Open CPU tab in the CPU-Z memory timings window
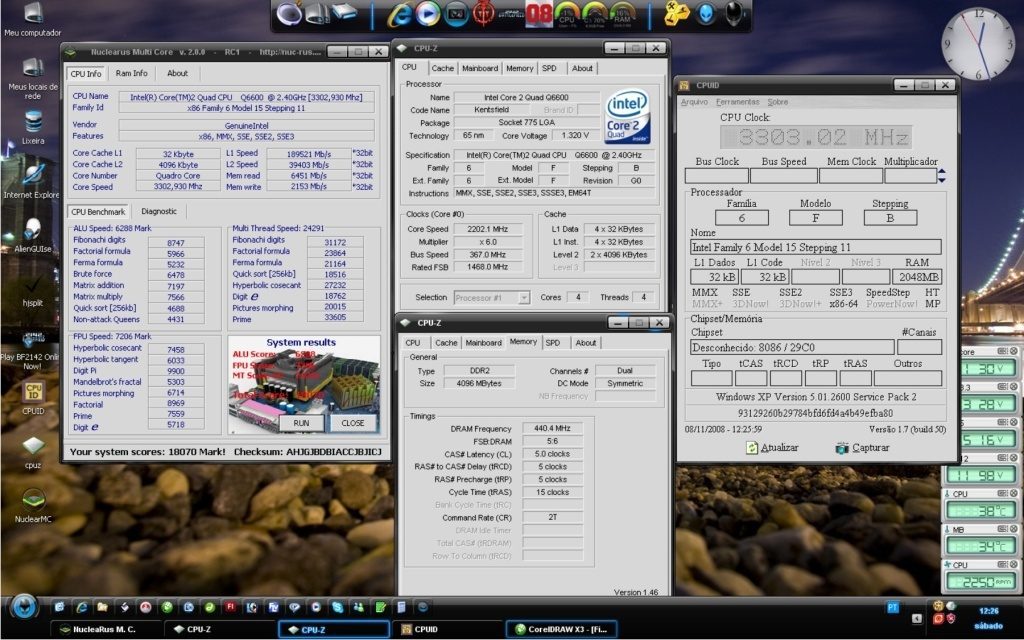This screenshot has height=640, width=1024. point(413,343)
